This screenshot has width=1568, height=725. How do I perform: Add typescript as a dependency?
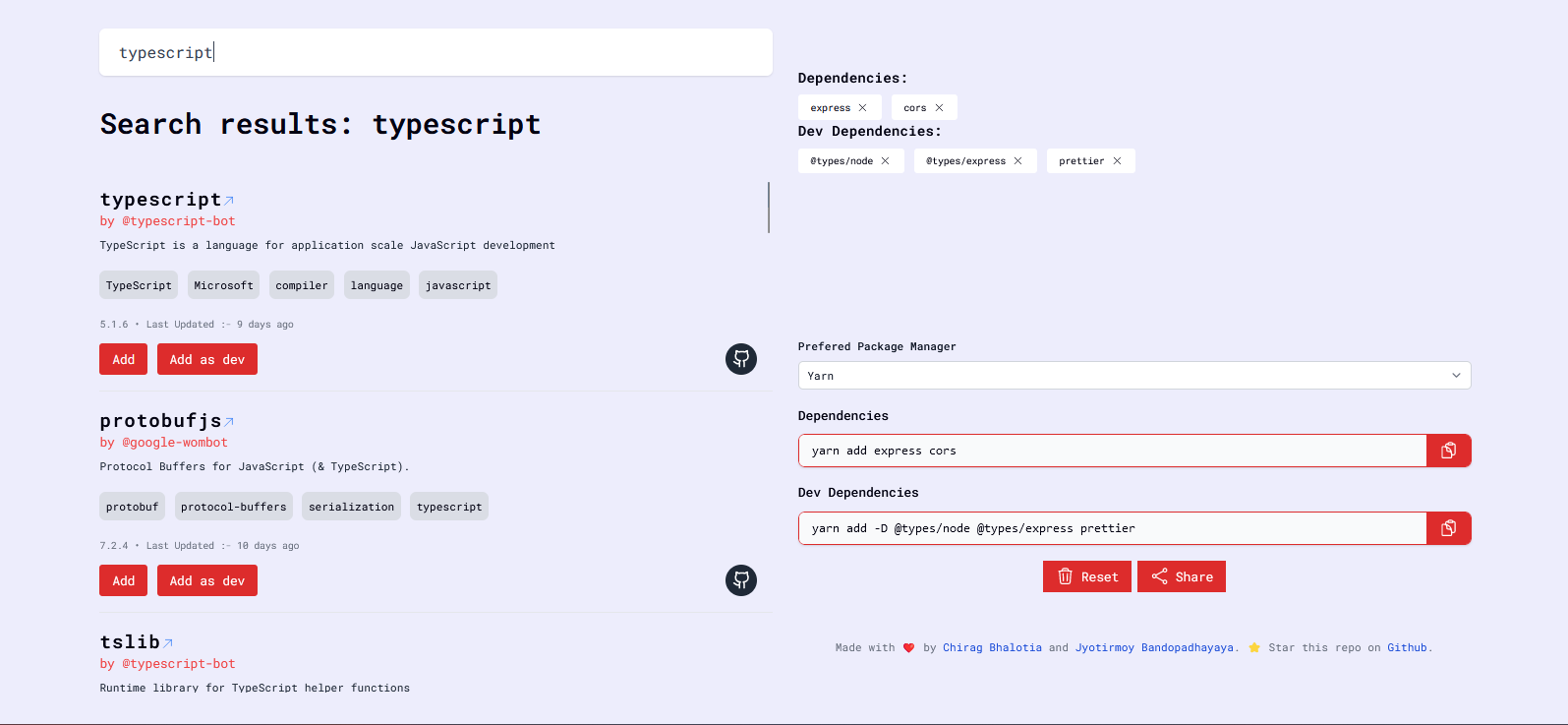click(124, 359)
